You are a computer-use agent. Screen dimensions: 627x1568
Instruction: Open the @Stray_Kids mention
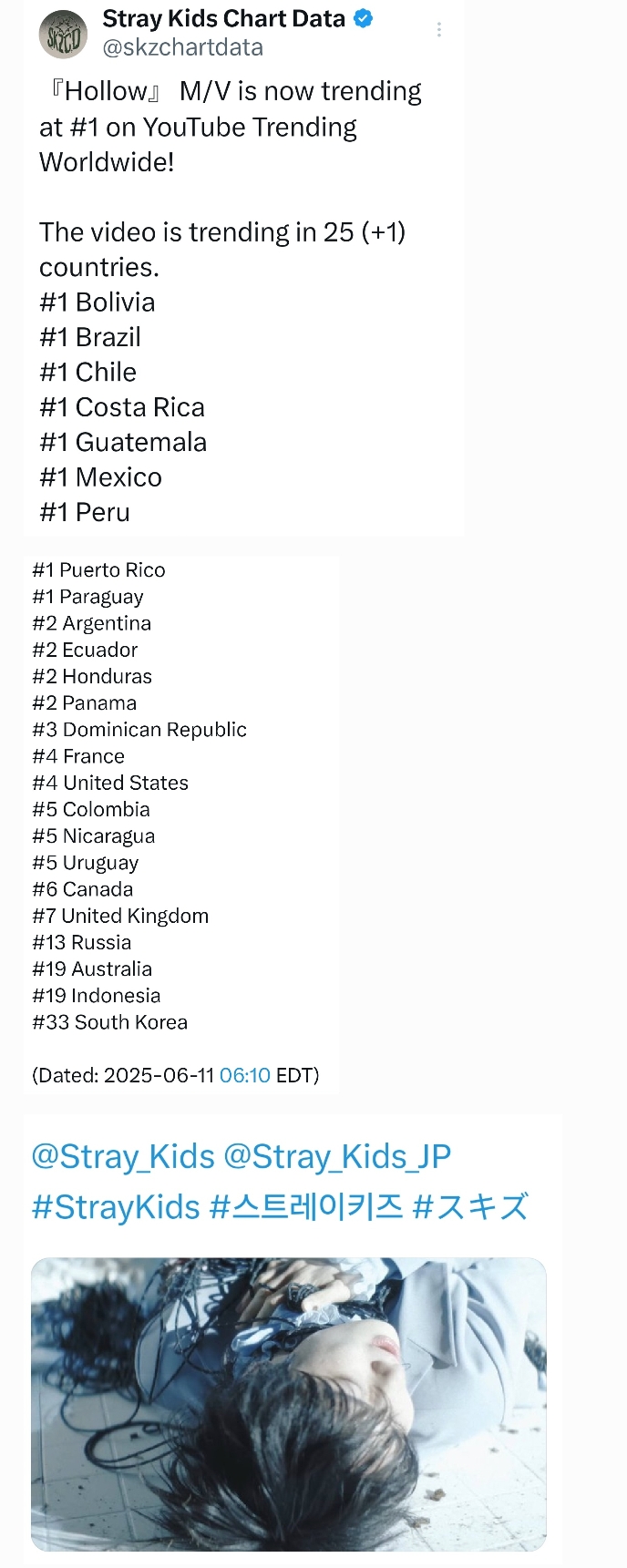coord(123,1156)
